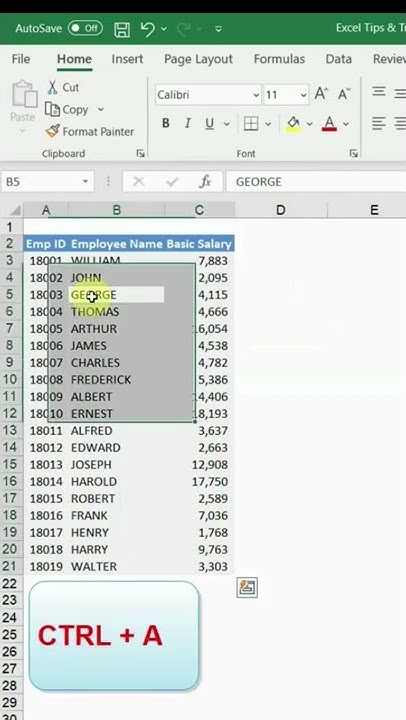Viewport: 406px width, 720px height.
Task: Click the salary cell 17,750
Action: [199, 482]
